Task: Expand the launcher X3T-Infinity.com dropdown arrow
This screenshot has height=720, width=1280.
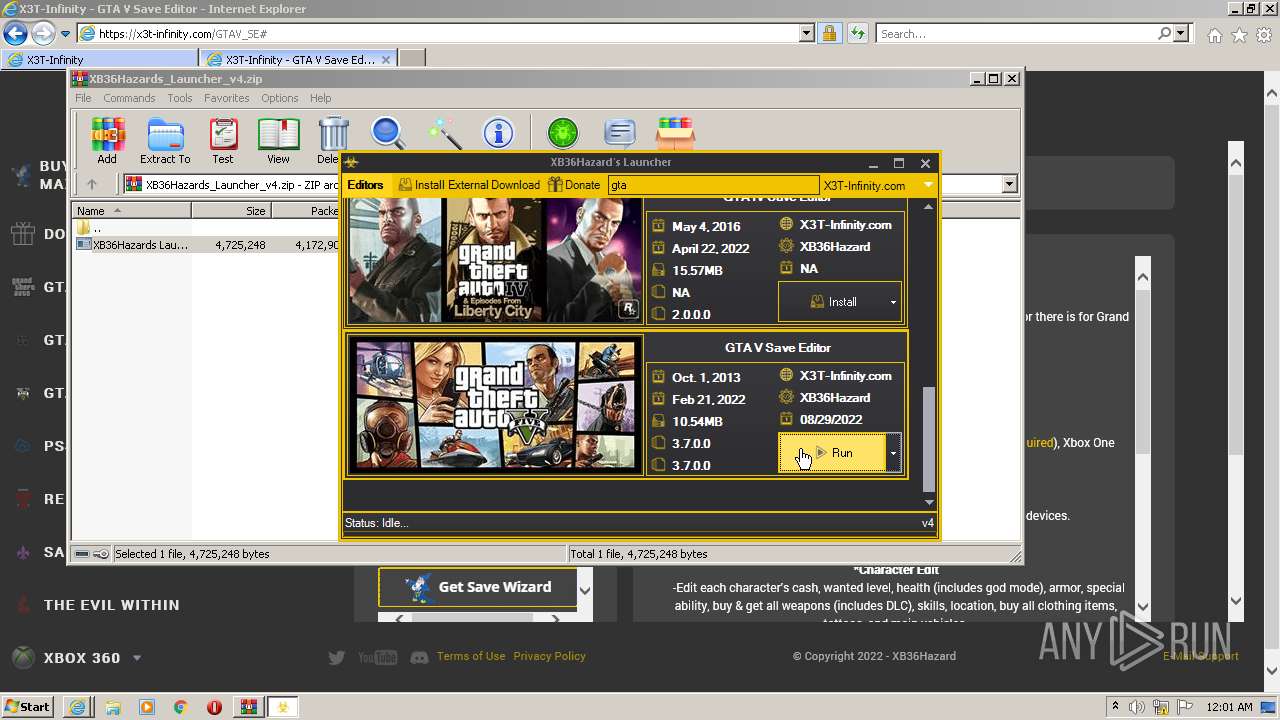Action: [928, 185]
